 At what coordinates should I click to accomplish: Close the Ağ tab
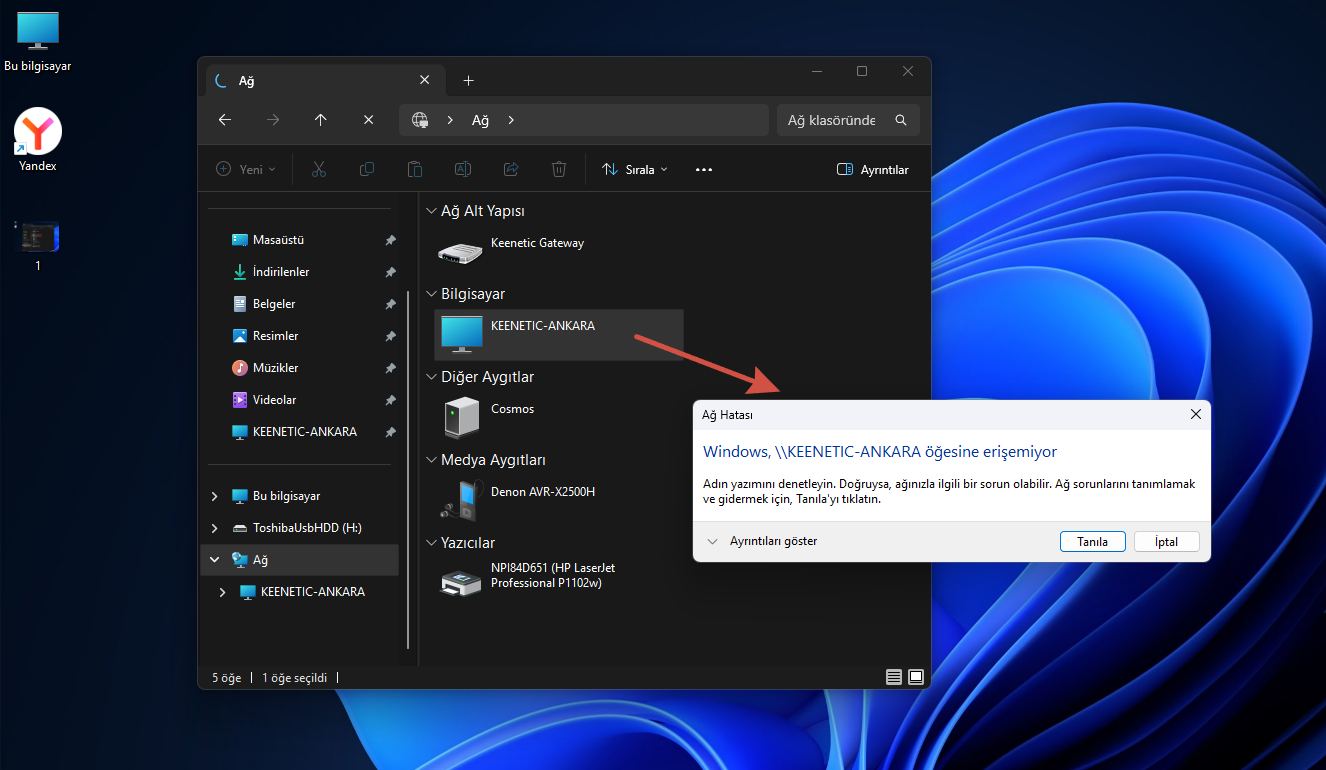click(425, 81)
